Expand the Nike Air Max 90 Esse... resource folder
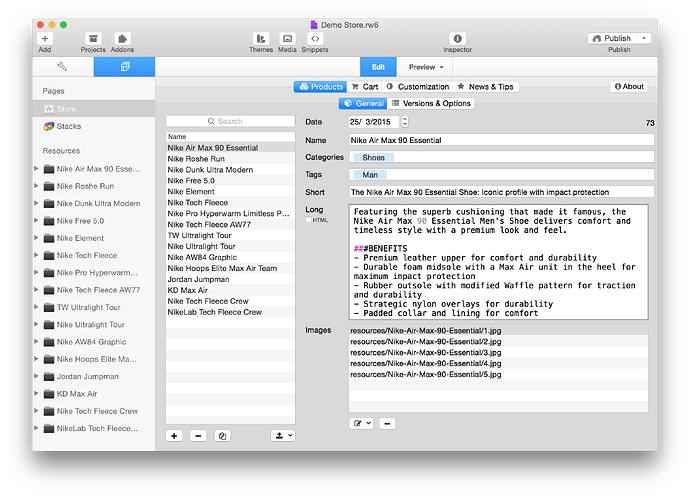 tap(36, 169)
